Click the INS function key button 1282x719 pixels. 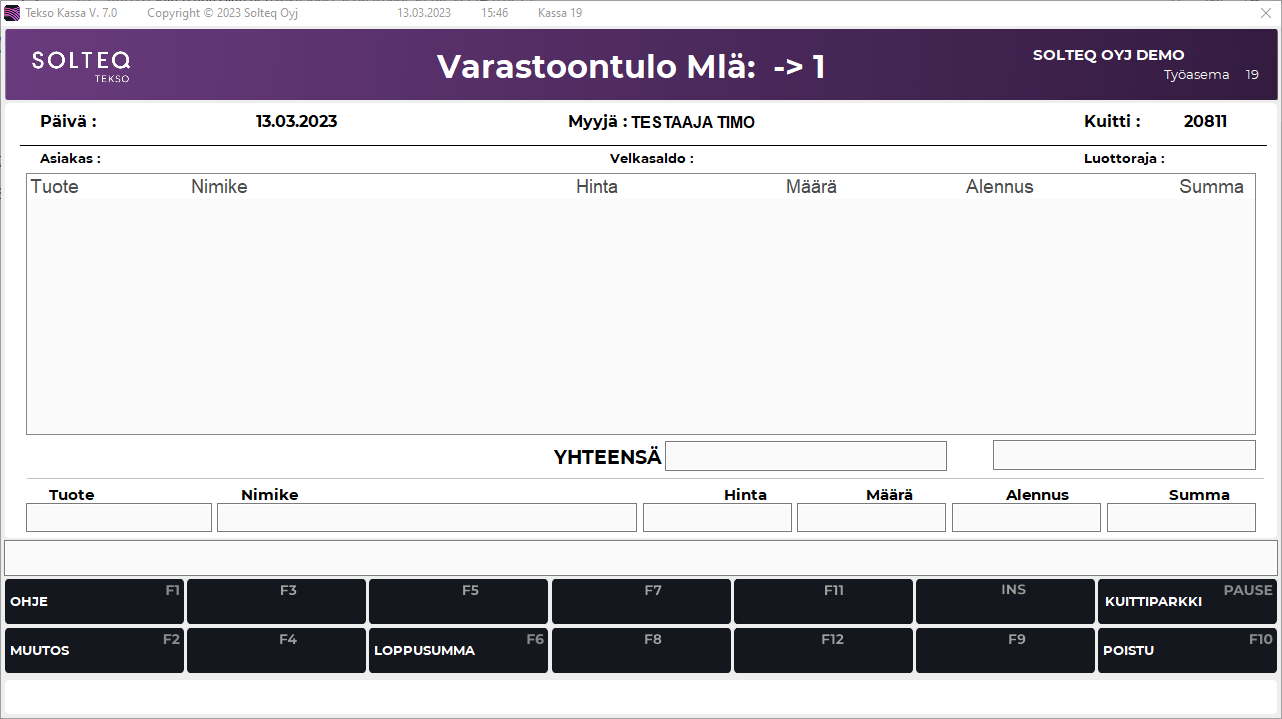point(1005,601)
